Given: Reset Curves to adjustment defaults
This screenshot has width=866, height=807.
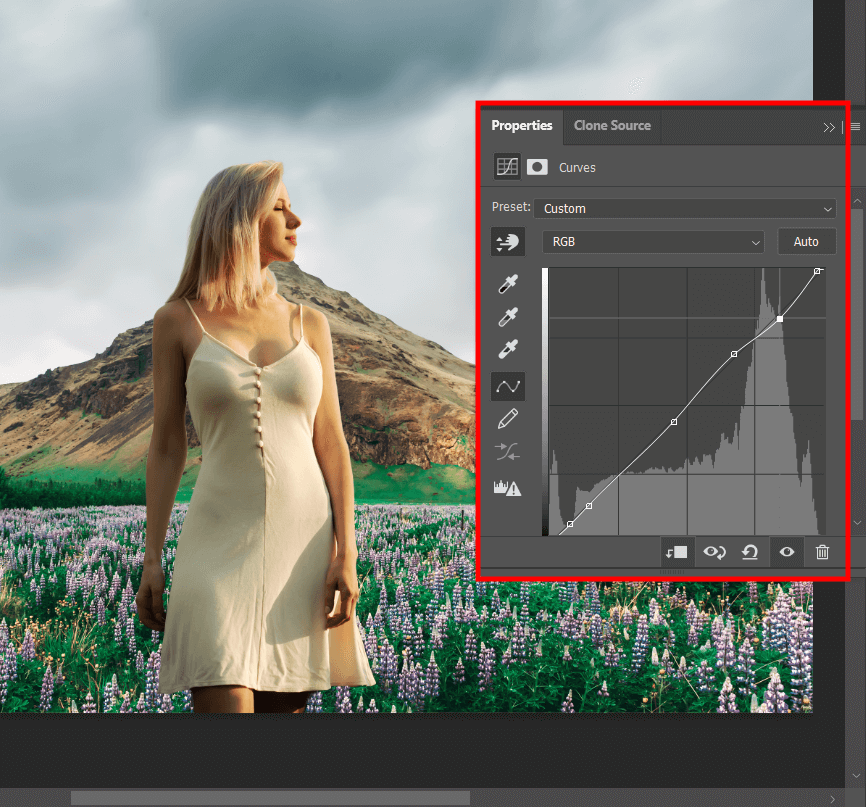Looking at the screenshot, I should pos(749,552).
